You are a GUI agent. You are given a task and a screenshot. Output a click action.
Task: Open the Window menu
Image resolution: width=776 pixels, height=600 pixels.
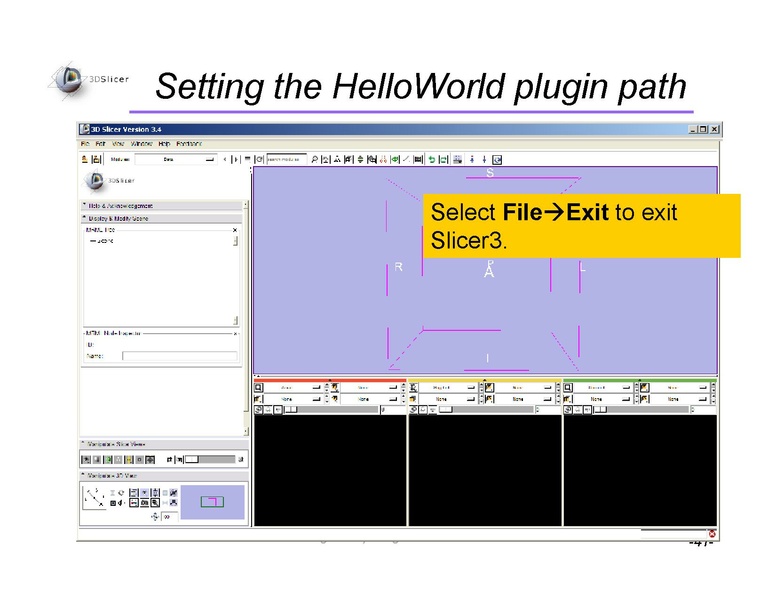(141, 144)
